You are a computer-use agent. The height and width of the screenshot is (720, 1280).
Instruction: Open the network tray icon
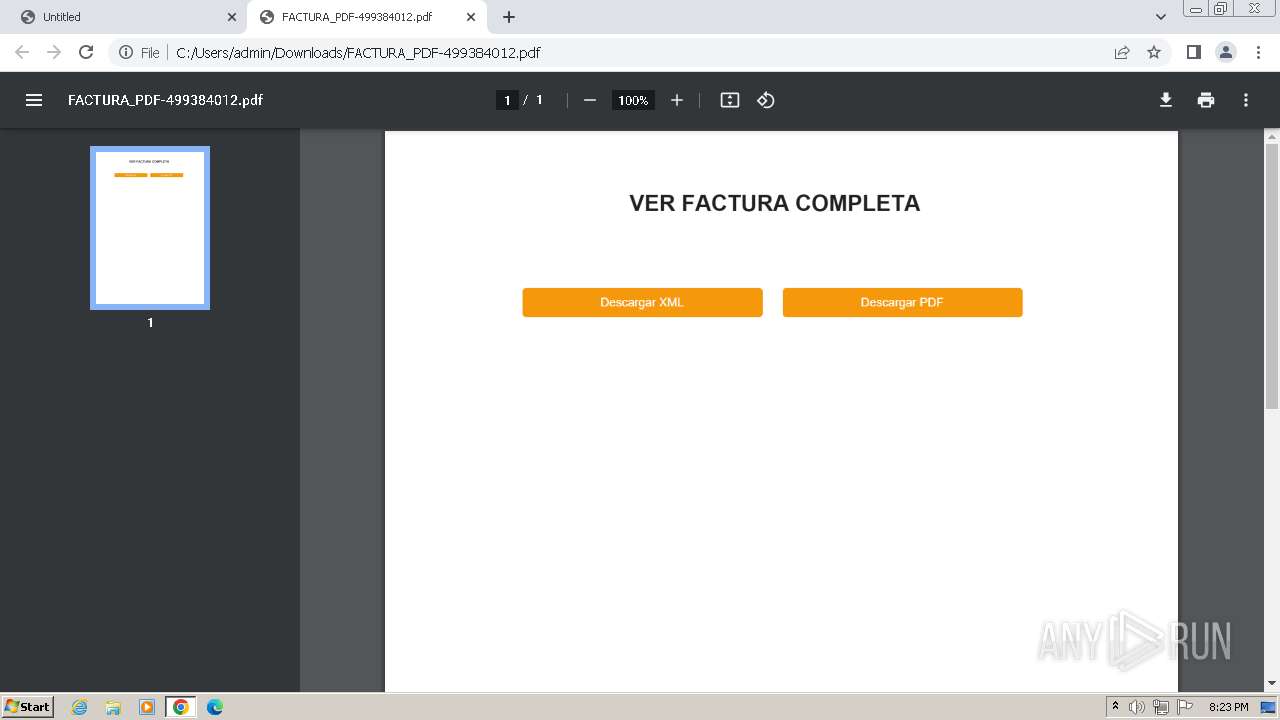[1161, 707]
